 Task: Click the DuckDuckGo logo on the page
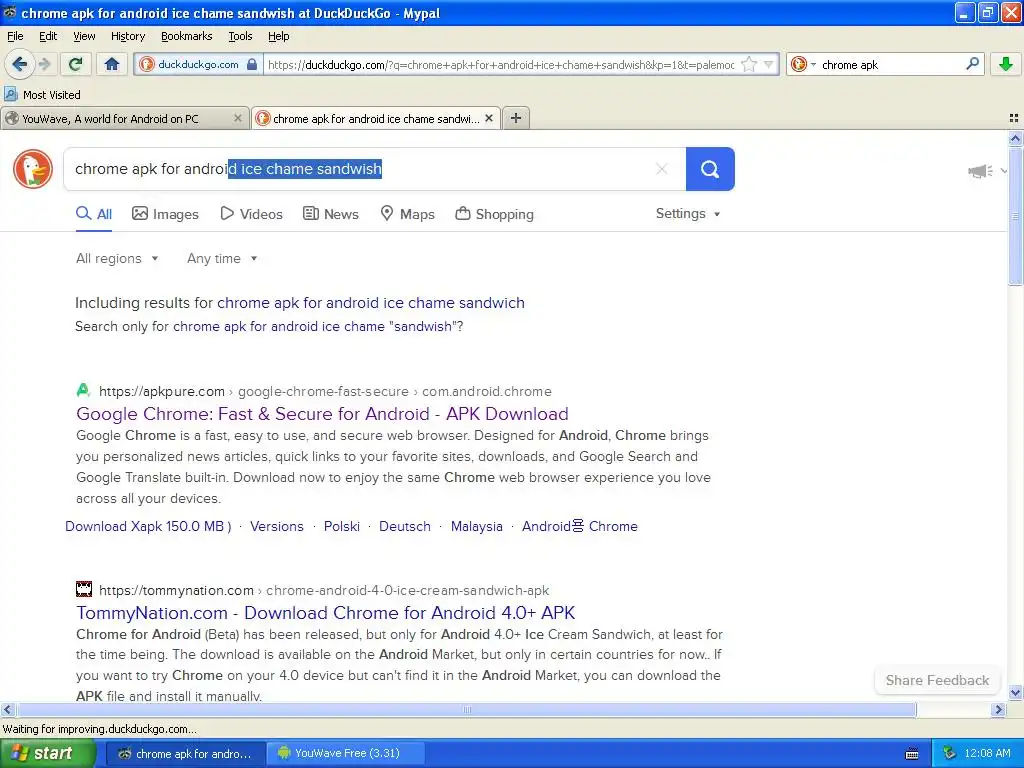point(33,168)
